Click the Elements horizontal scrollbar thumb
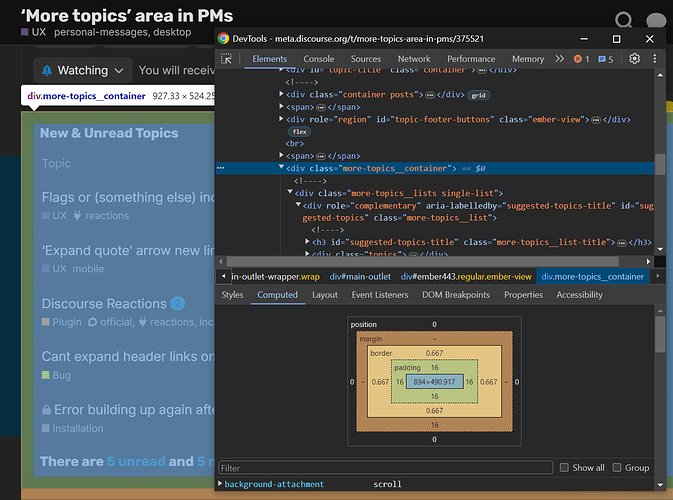 click(423, 261)
